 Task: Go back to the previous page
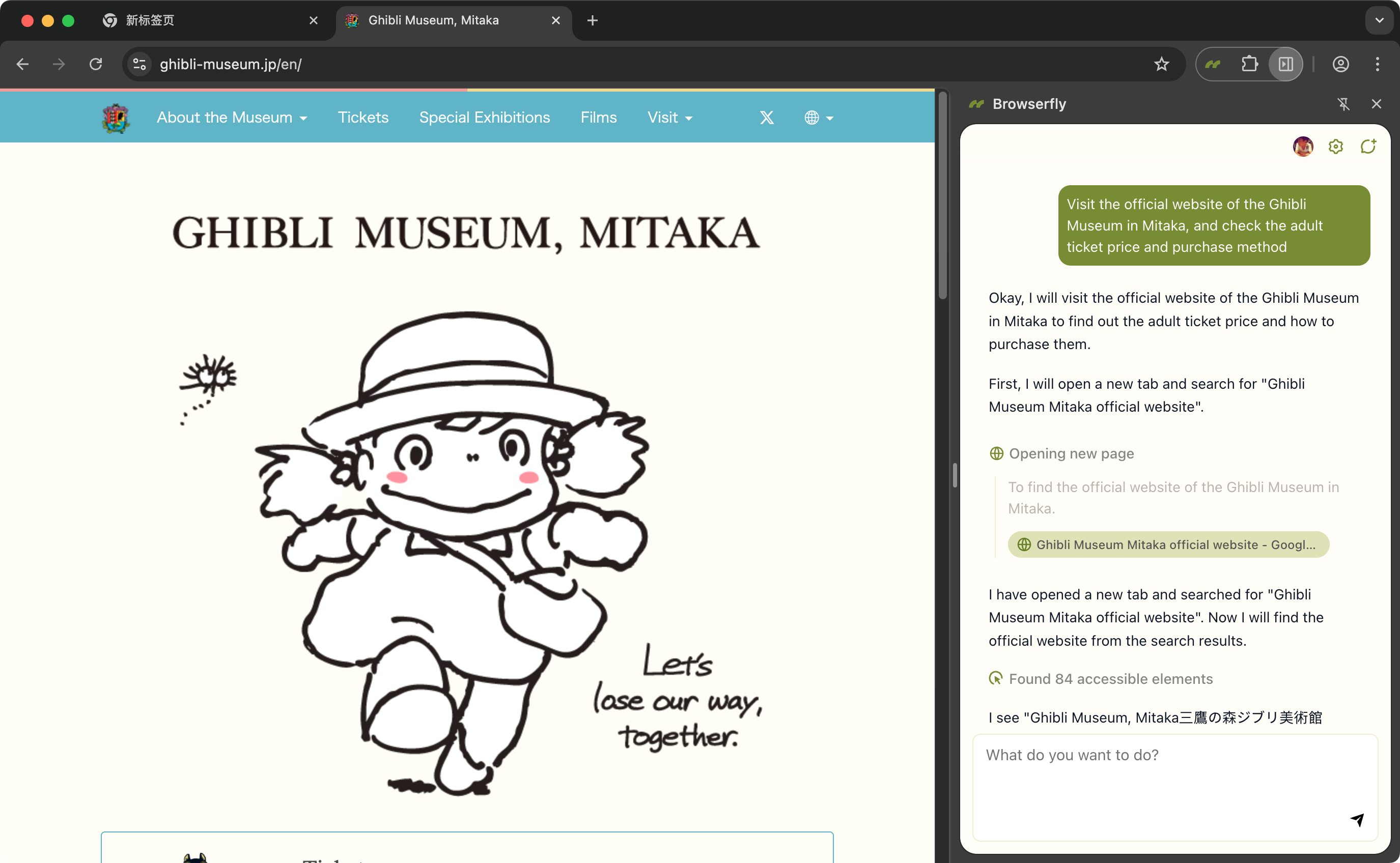(23, 64)
